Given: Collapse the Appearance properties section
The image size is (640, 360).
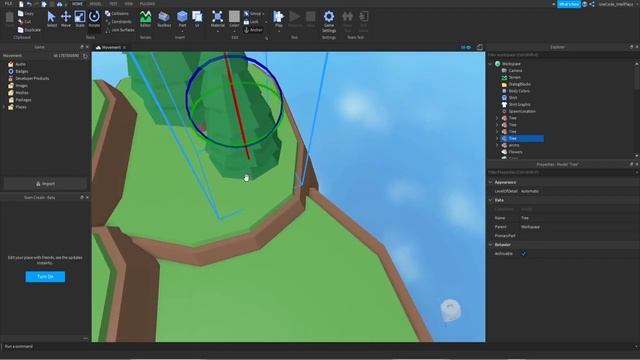Looking at the screenshot, I should 491,182.
